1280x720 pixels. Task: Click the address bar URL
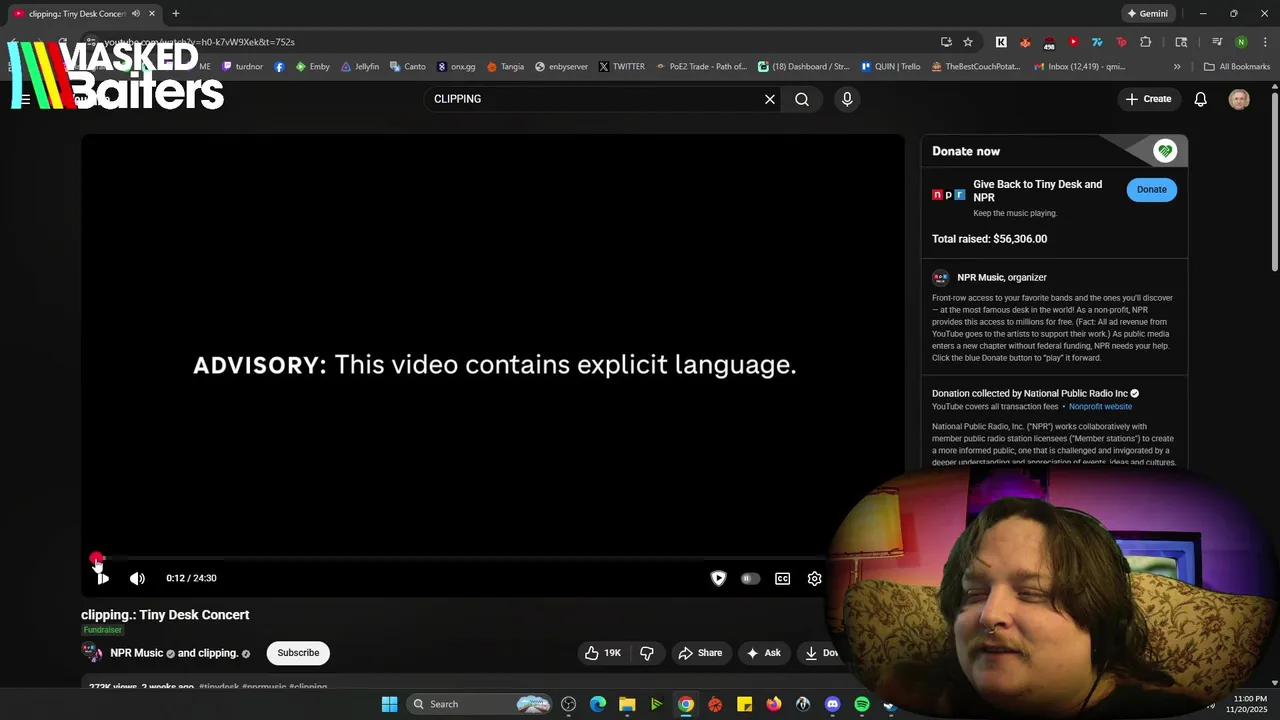pyautogui.click(x=200, y=42)
